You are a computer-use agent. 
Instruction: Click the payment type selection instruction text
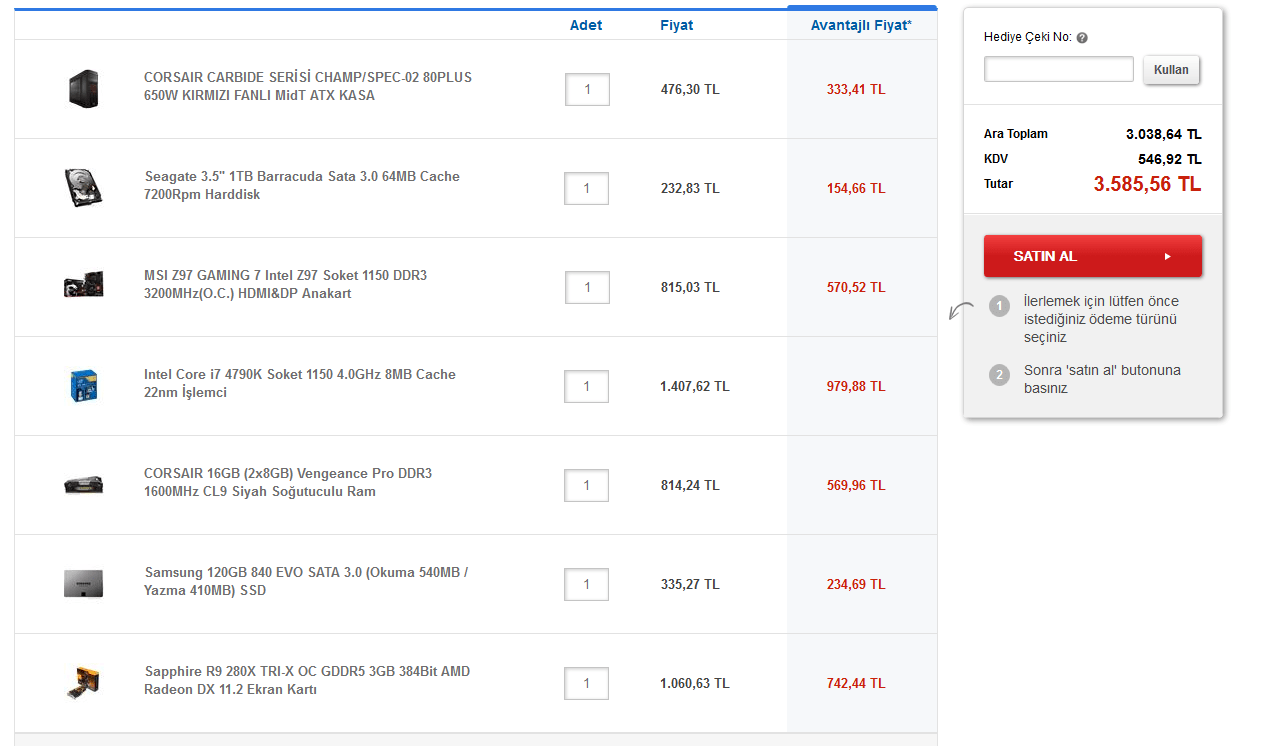coord(1101,319)
